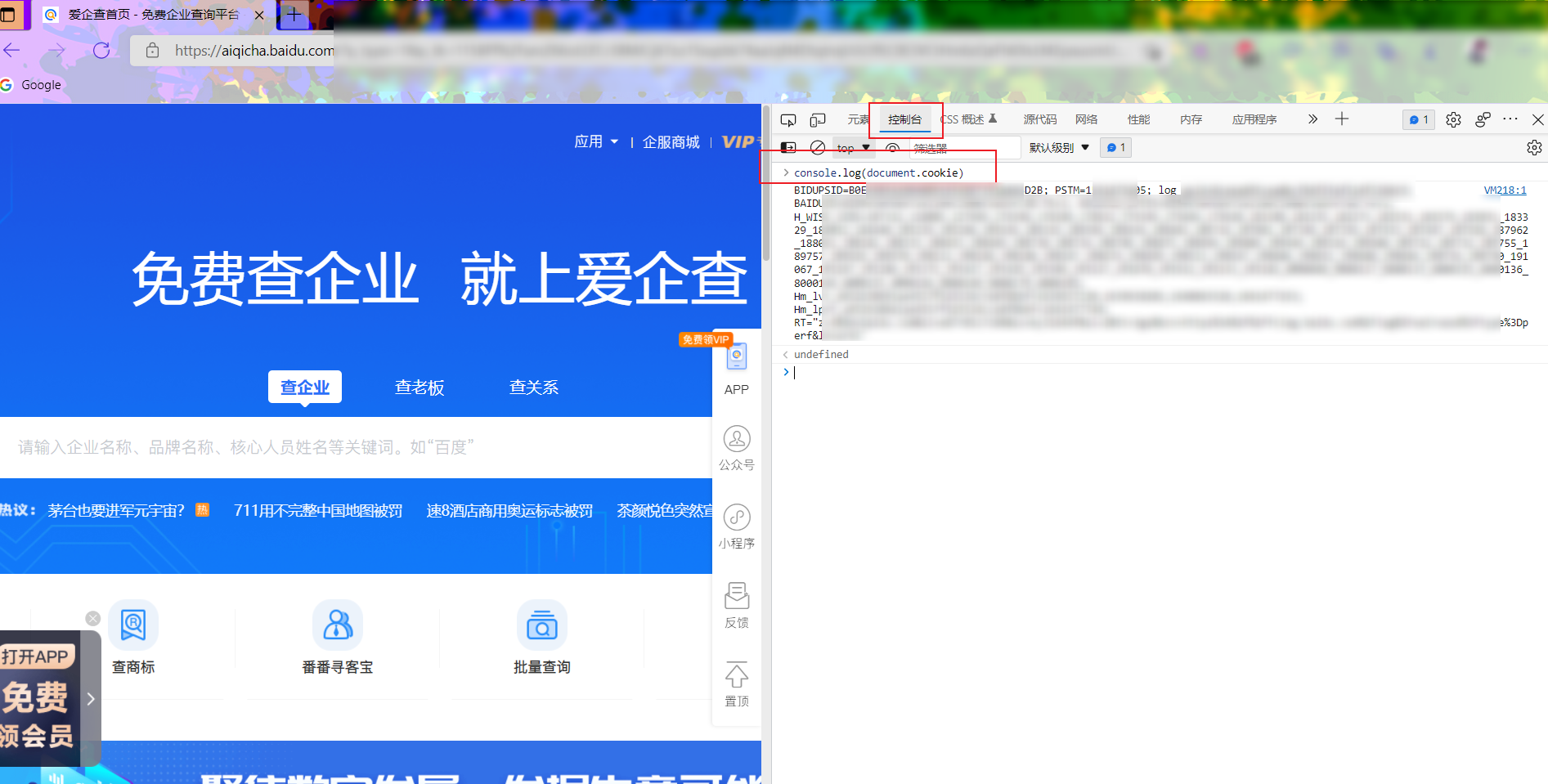The image size is (1548, 784).
Task: Click the inspect element picker icon
Action: coord(788,120)
